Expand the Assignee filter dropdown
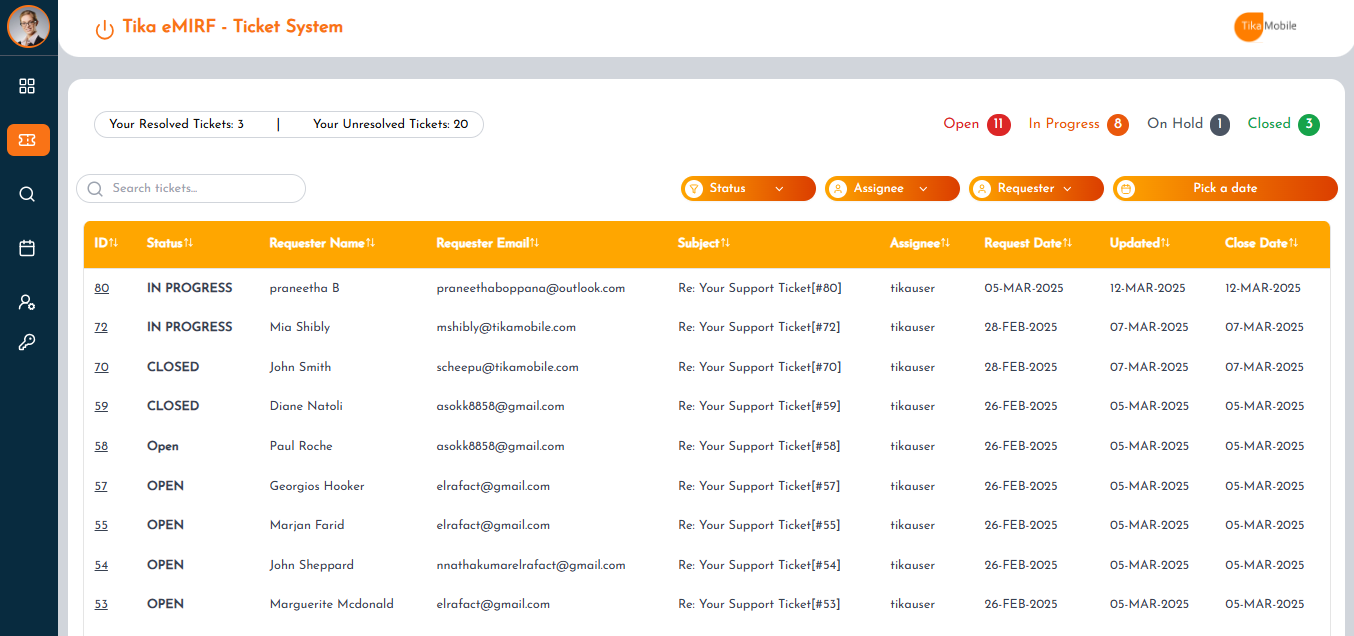 click(x=893, y=188)
